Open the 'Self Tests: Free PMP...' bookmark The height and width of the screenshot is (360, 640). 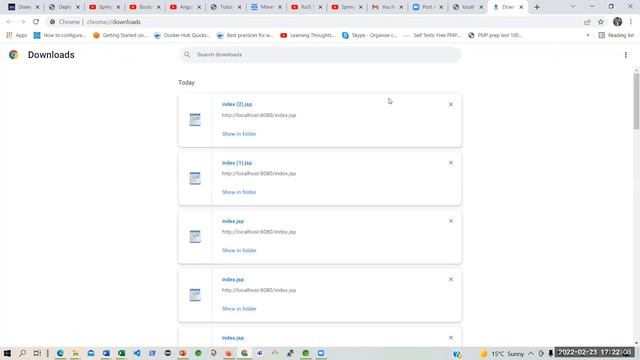click(x=432, y=36)
